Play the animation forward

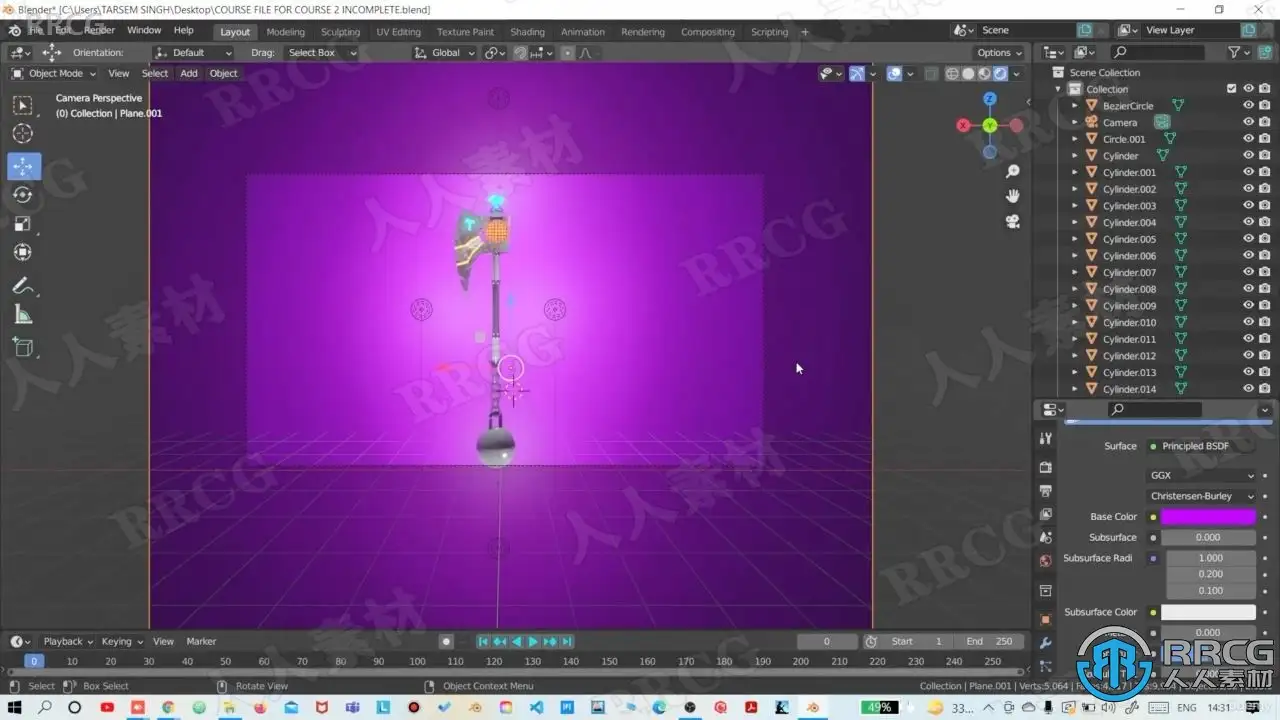[x=532, y=642]
